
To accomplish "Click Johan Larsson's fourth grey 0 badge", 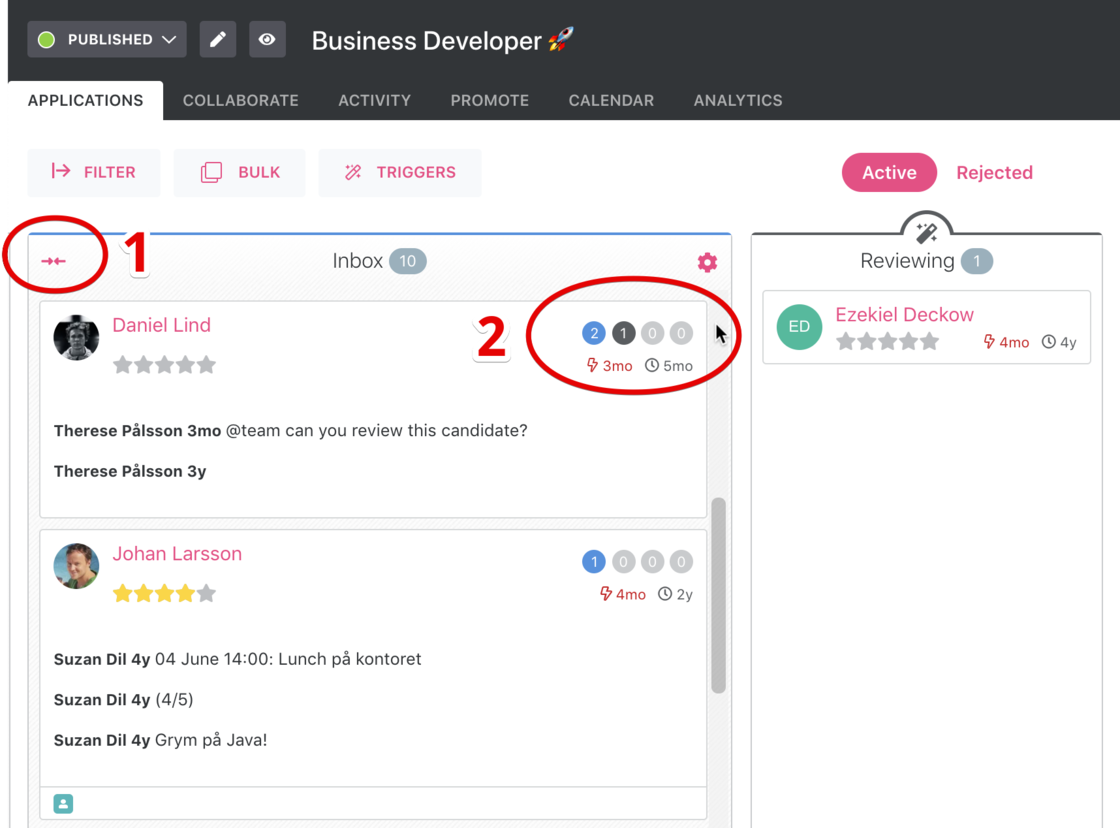I will point(681,562).
